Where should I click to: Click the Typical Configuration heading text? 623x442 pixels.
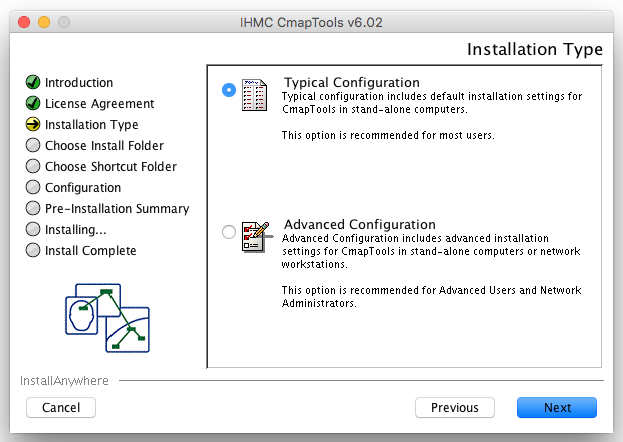(x=351, y=82)
